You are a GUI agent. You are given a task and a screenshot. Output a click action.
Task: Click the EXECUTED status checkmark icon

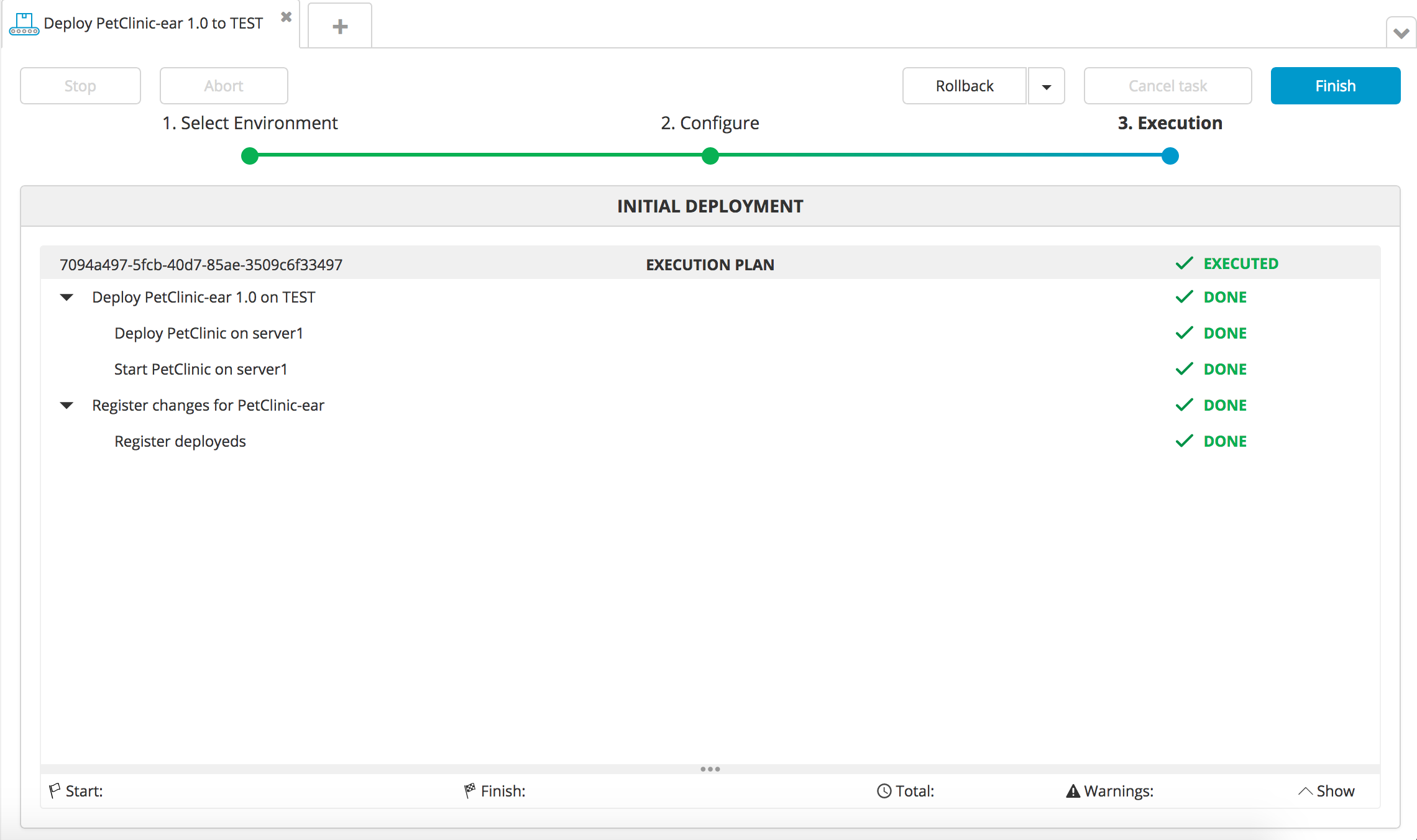1185,263
